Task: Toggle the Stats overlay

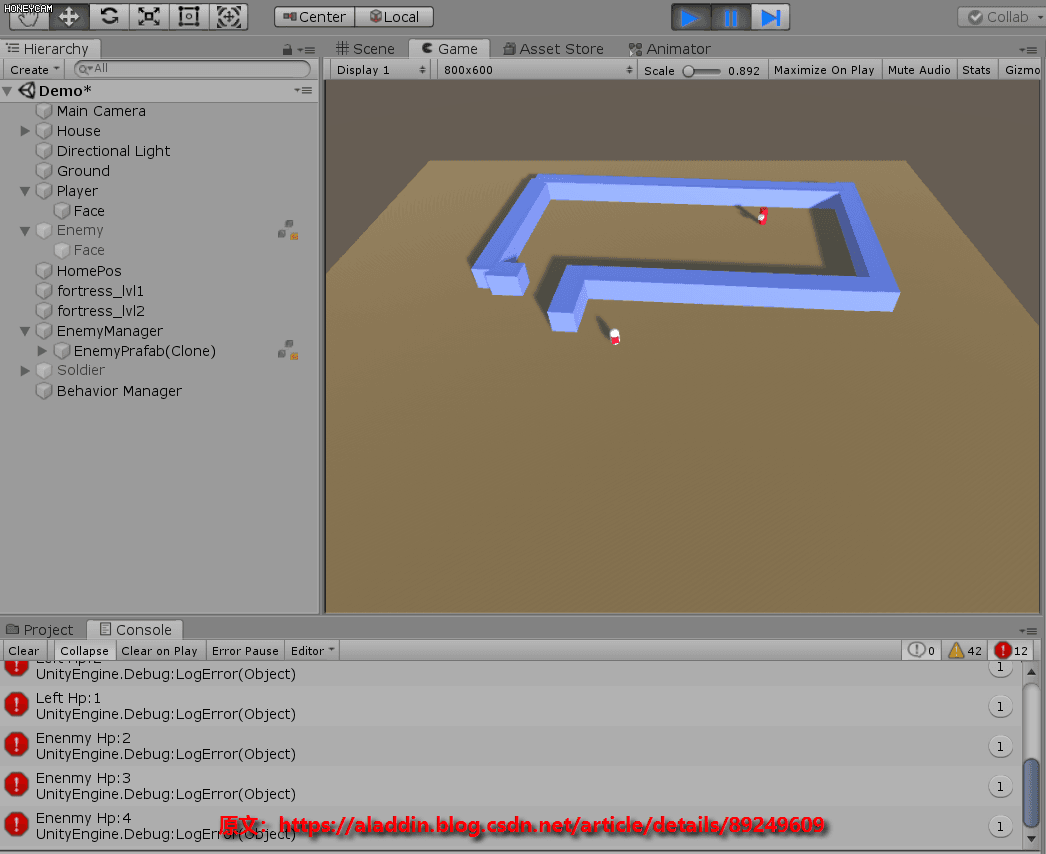Action: pyautogui.click(x=976, y=70)
